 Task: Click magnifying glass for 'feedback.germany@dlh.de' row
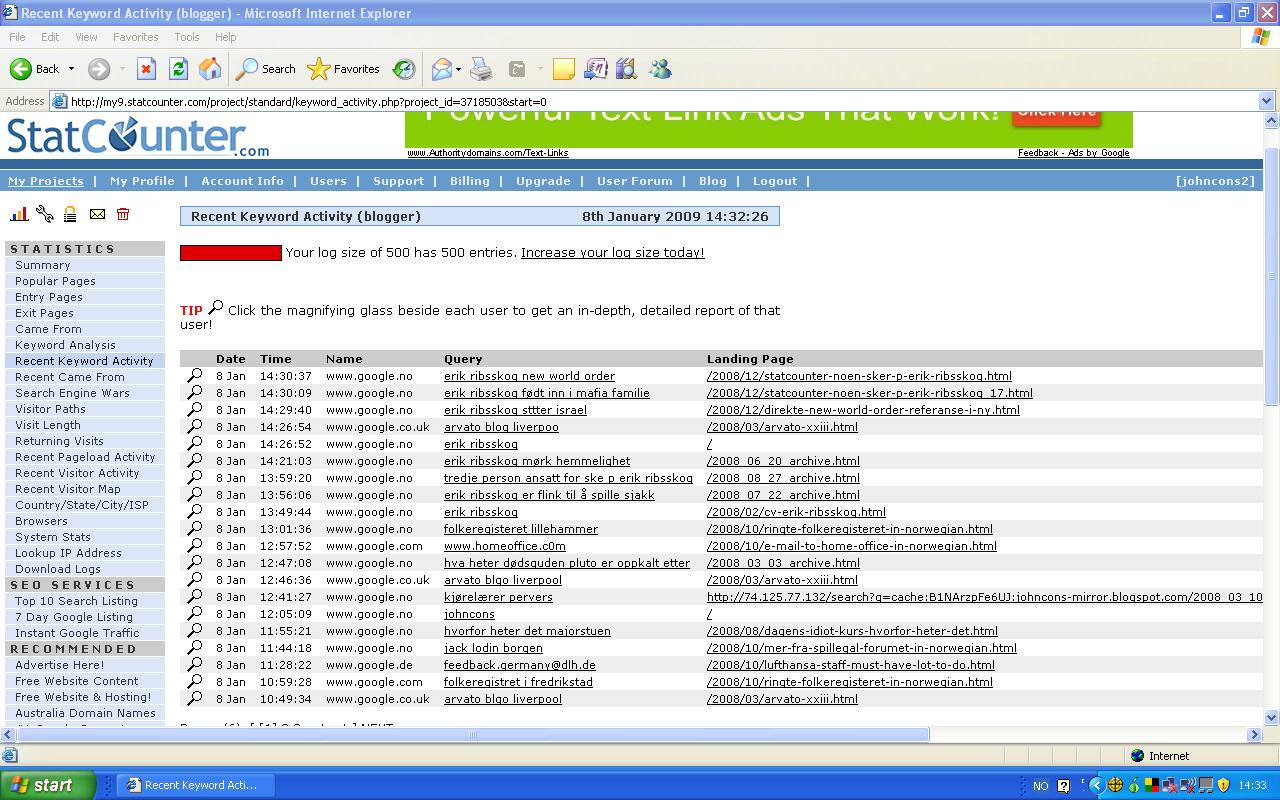[x=195, y=665]
